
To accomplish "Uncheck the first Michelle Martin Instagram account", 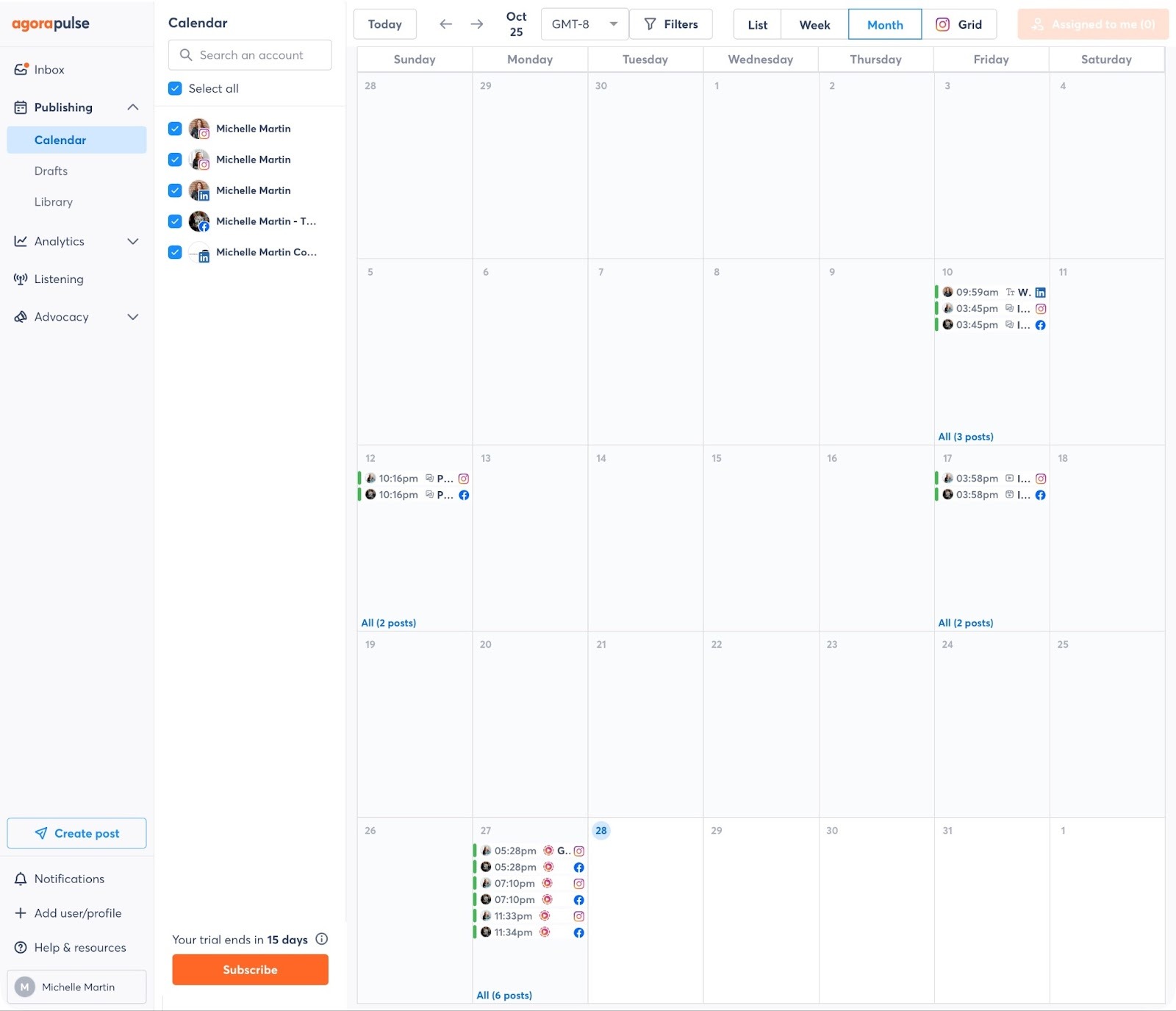I will pos(175,129).
